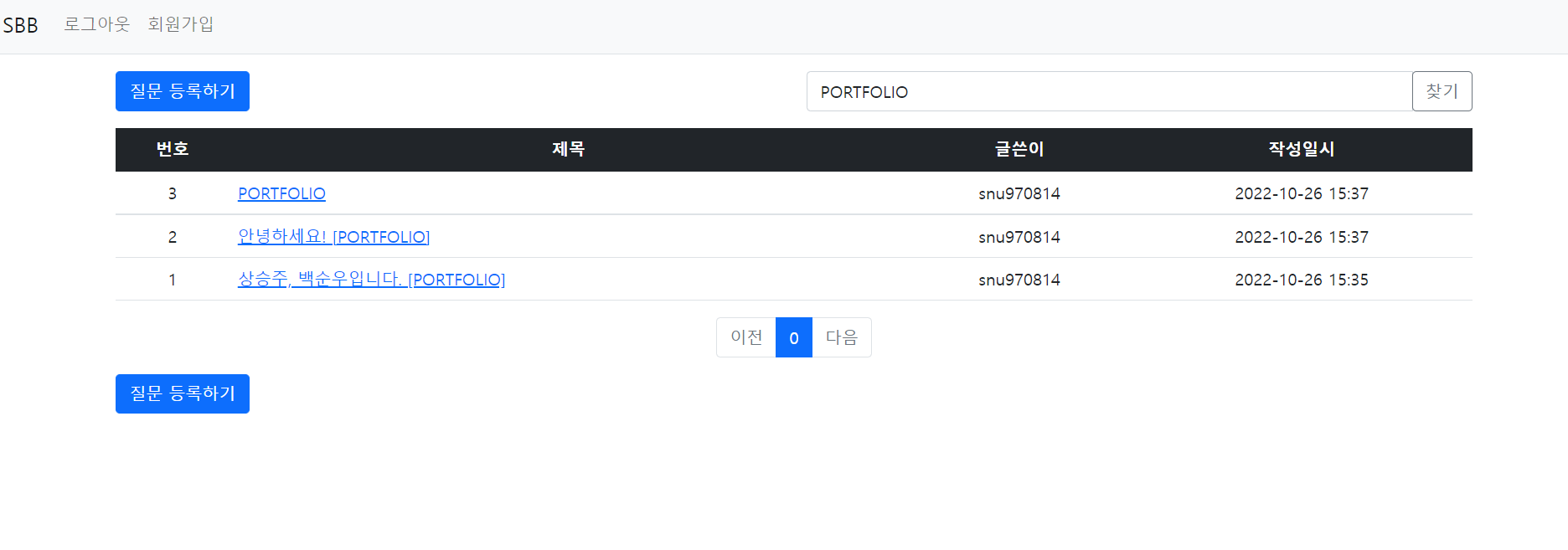This screenshot has height=550, width=1568.
Task: Click the 번호 column header
Action: [x=173, y=150]
